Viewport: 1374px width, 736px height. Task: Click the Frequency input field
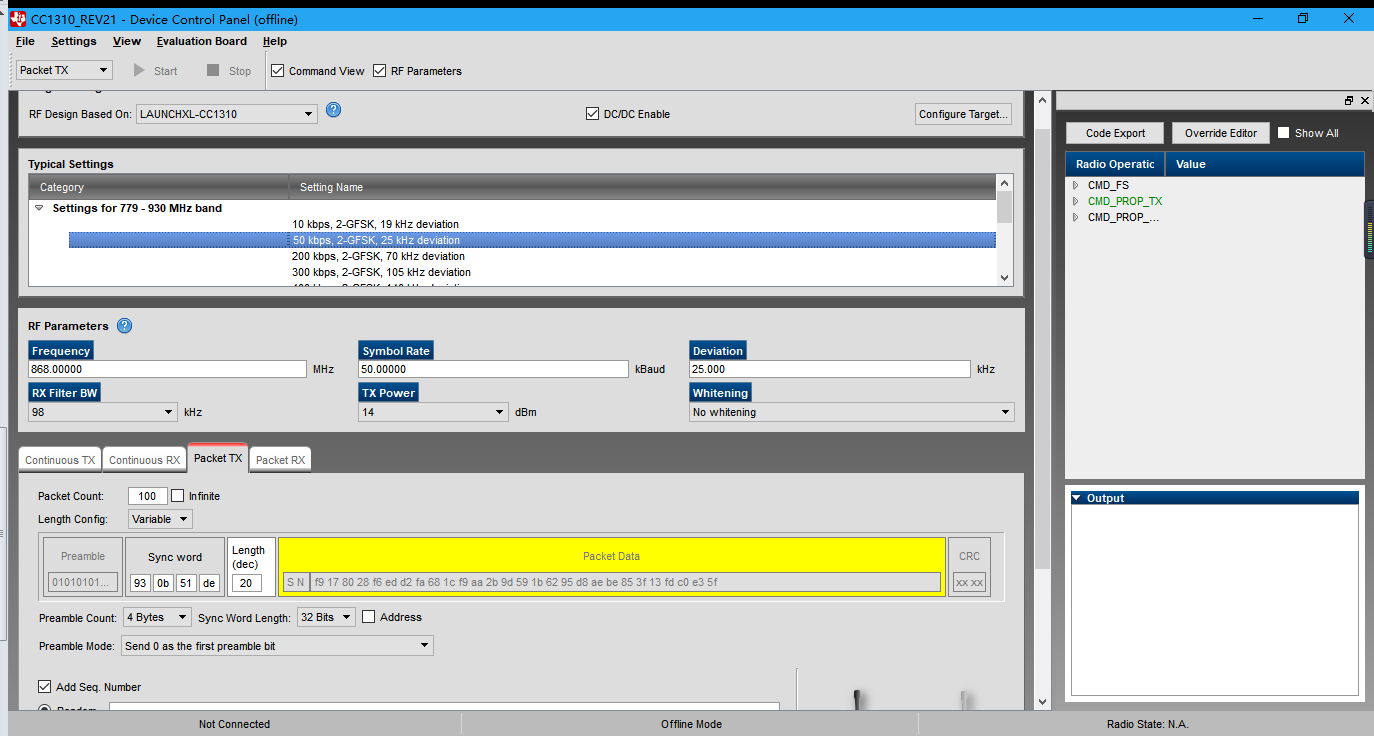click(167, 369)
